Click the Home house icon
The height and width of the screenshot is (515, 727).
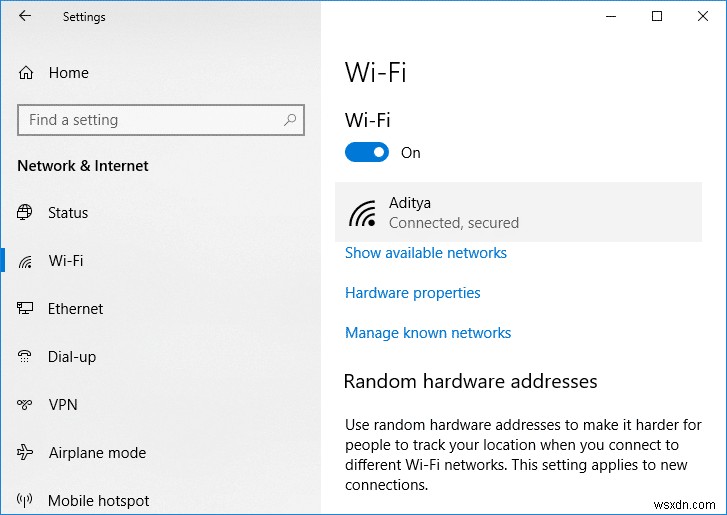tap(26, 73)
